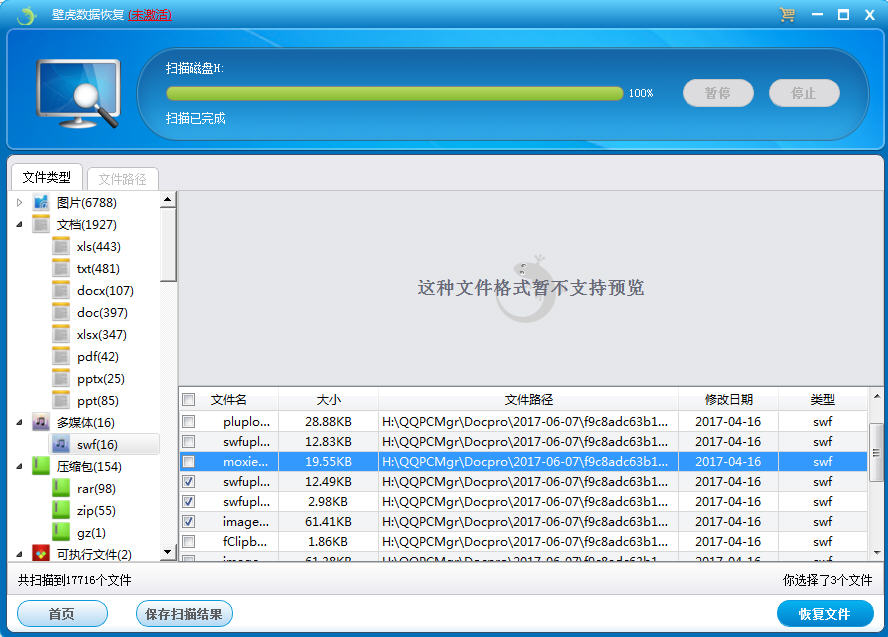Select the rar(98) archive icon
This screenshot has height=637, width=888.
[x=61, y=489]
